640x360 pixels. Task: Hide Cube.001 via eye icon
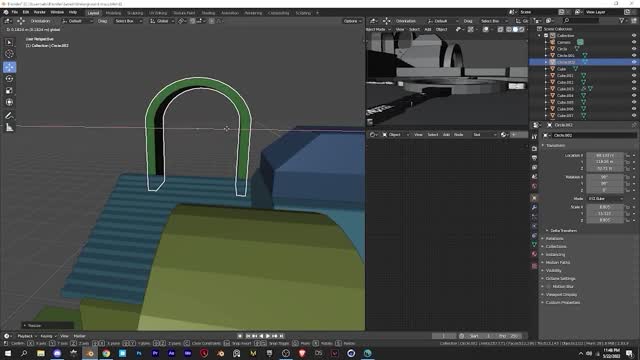click(634, 76)
